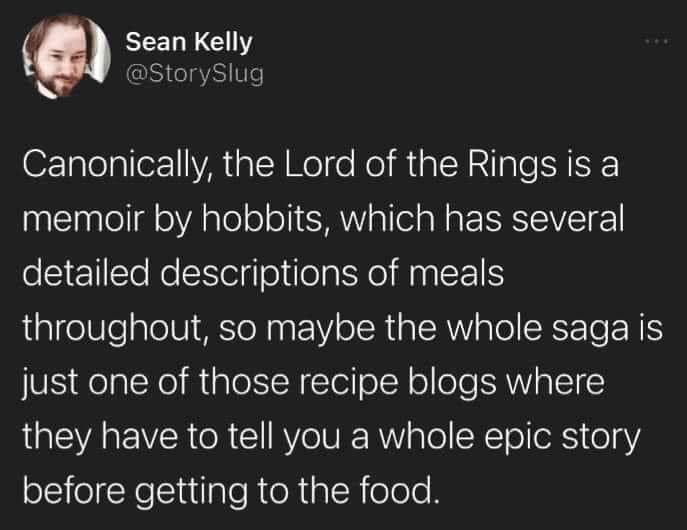The width and height of the screenshot is (687, 530).
Task: Select the word 'getting' in the last line
Action: (x=191, y=493)
